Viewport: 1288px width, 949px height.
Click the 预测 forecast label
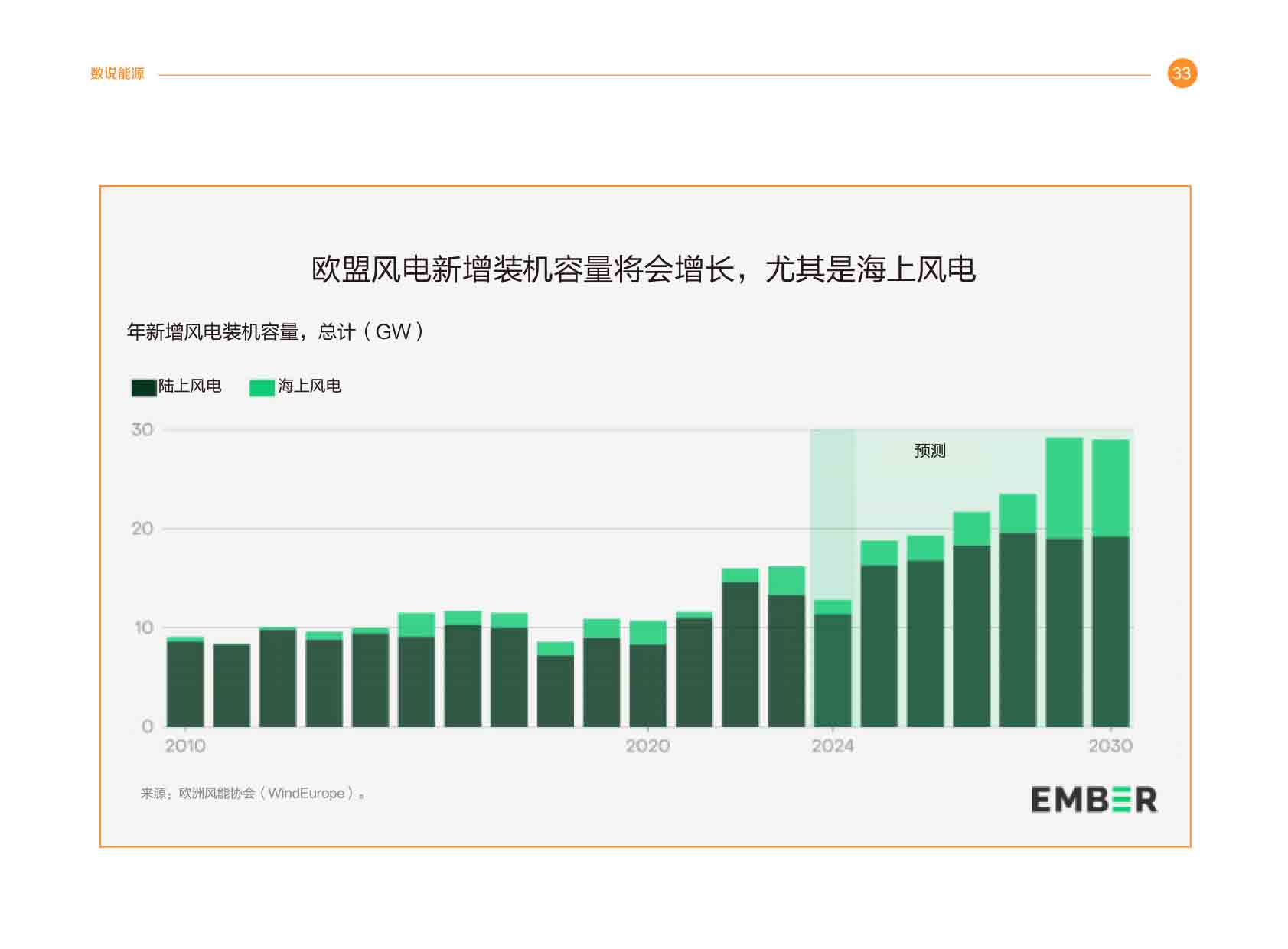pyautogui.click(x=930, y=451)
